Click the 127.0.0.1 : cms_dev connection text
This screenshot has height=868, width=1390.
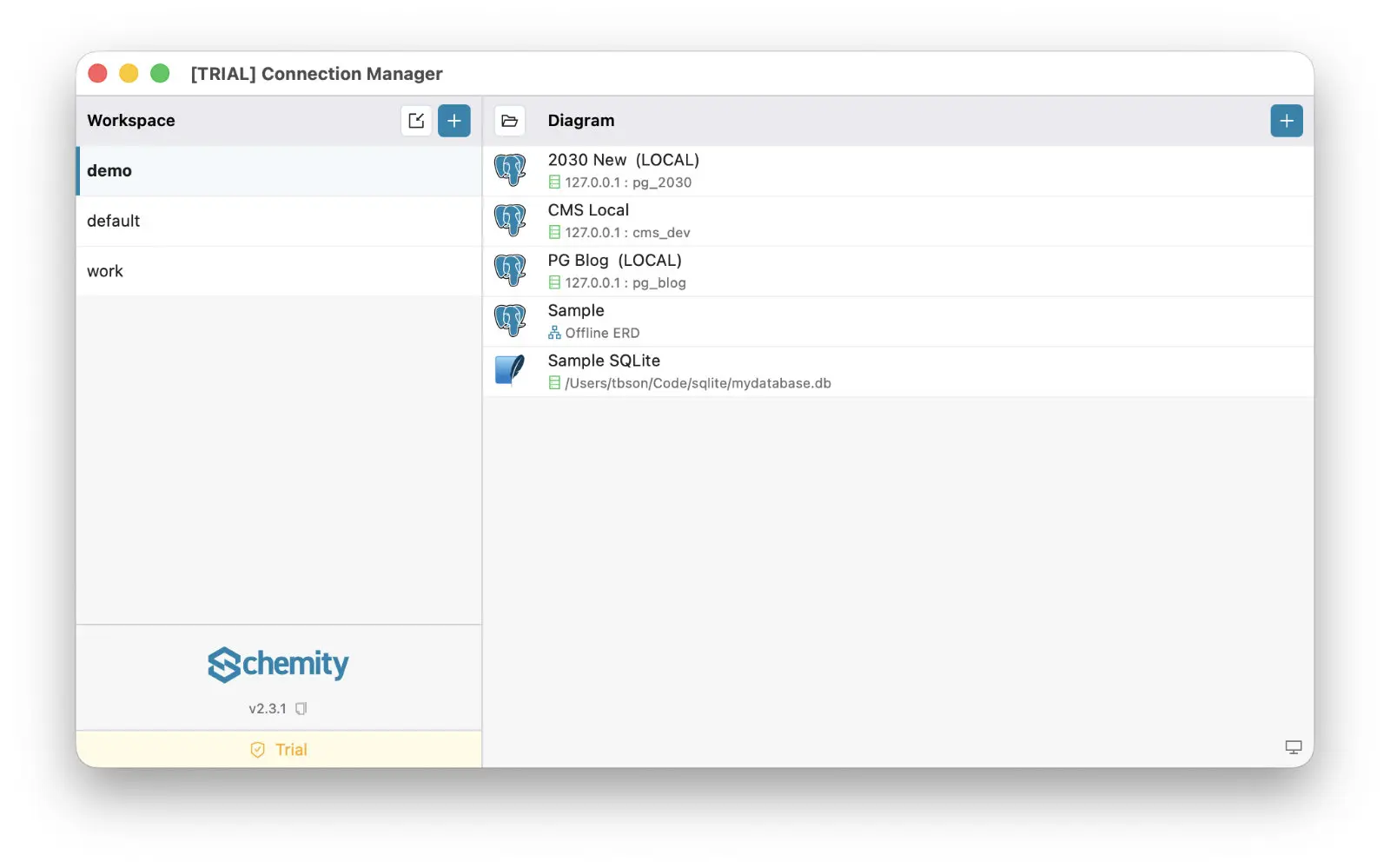pyautogui.click(x=627, y=233)
